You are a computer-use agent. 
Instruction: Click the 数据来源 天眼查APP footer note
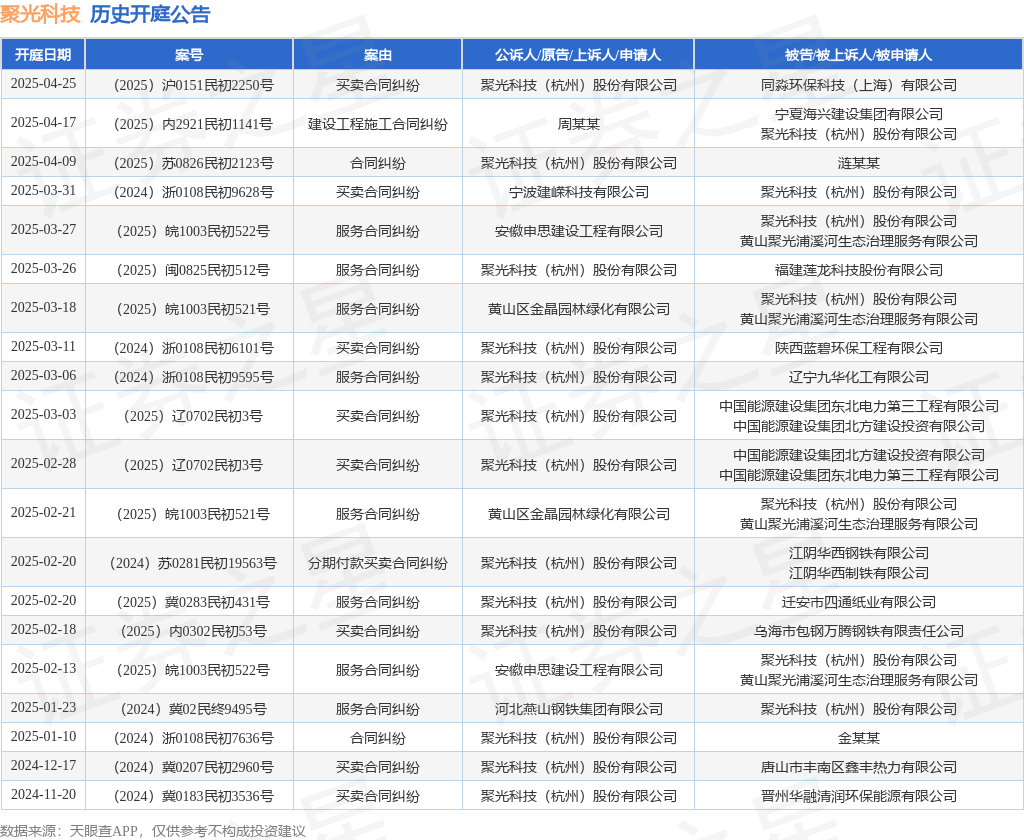(153, 831)
